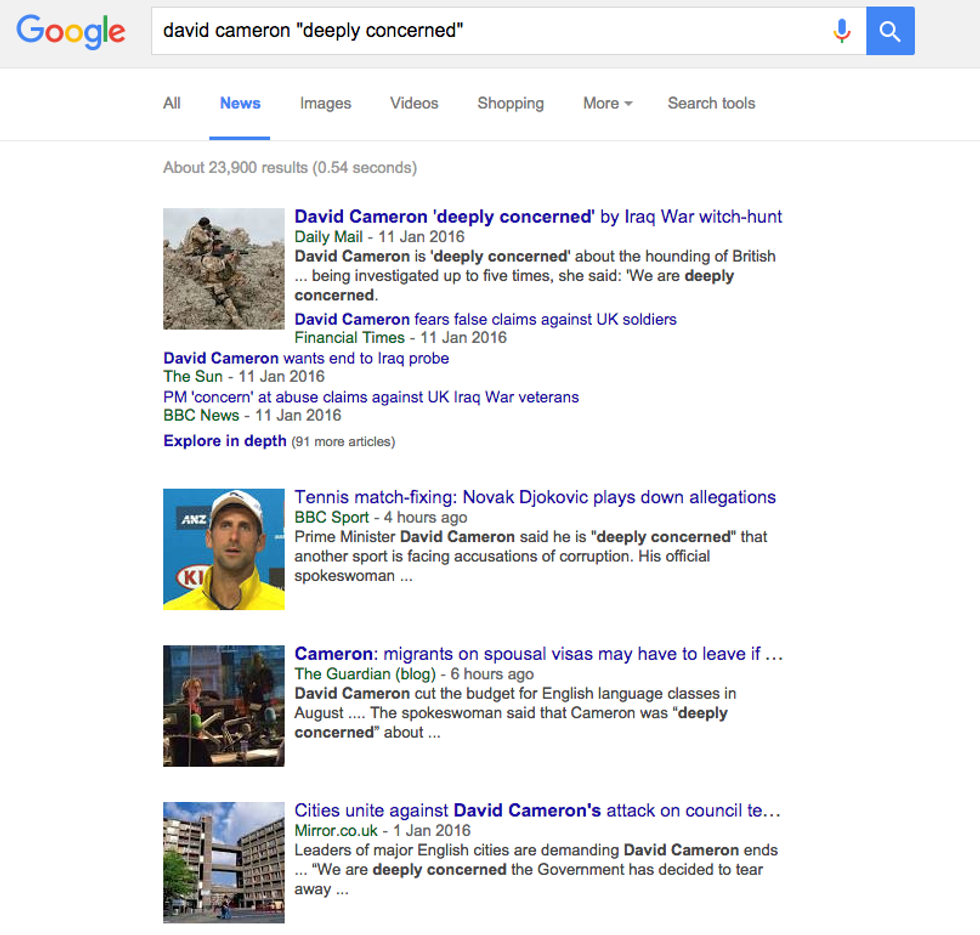980x935 pixels.
Task: Select the News tab
Action: click(x=240, y=103)
